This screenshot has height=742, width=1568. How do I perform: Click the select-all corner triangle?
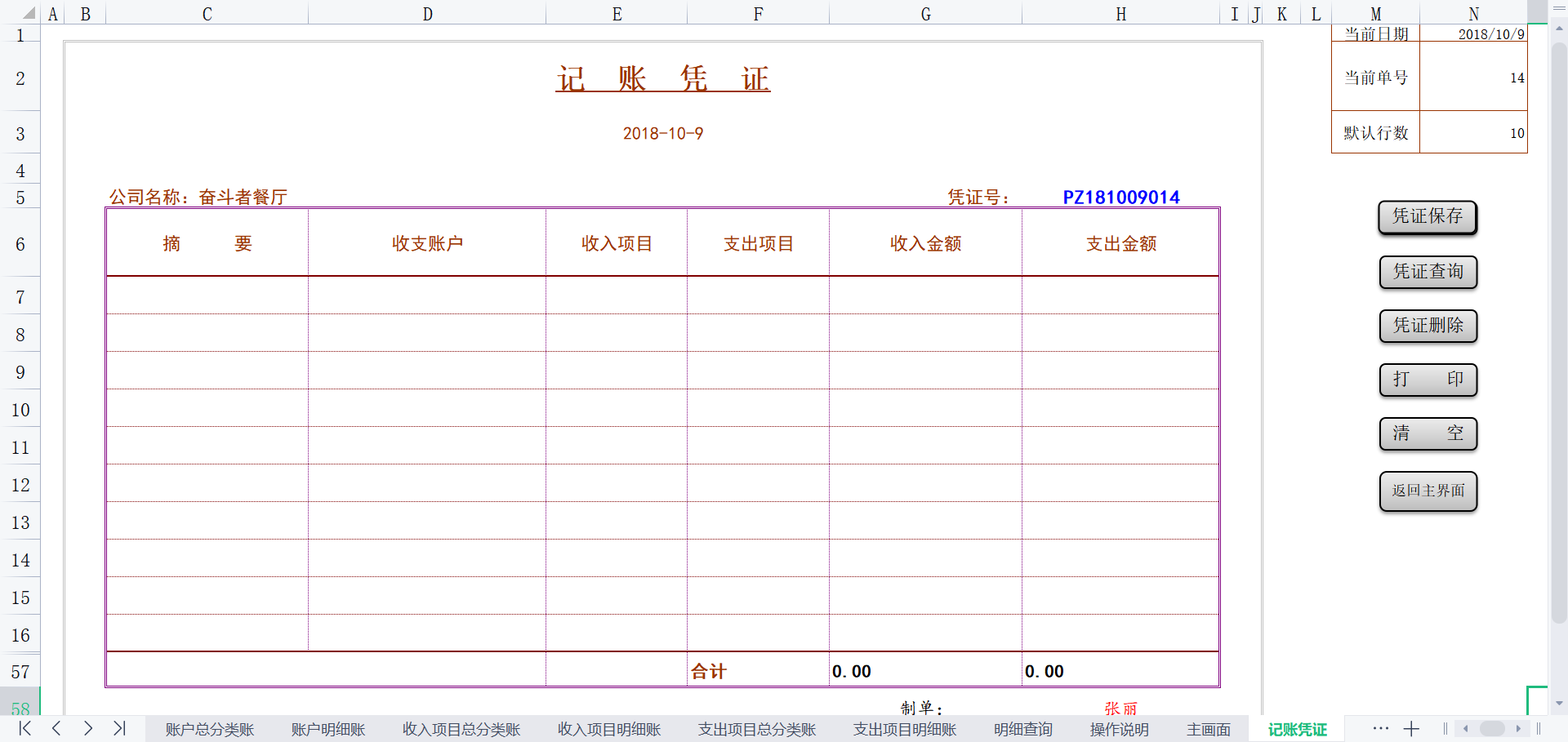pos(28,13)
